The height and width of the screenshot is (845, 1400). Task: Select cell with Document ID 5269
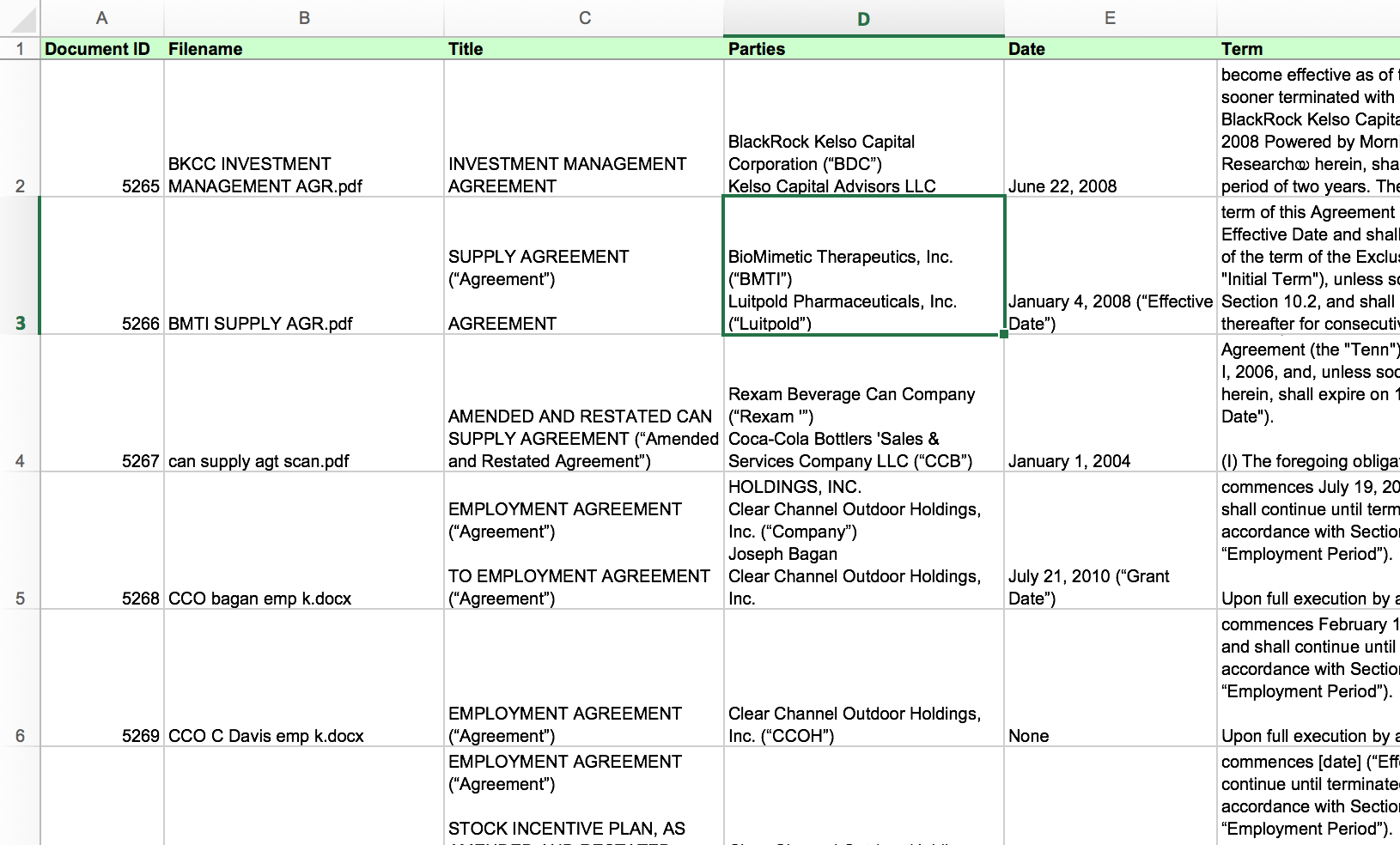(x=102, y=678)
